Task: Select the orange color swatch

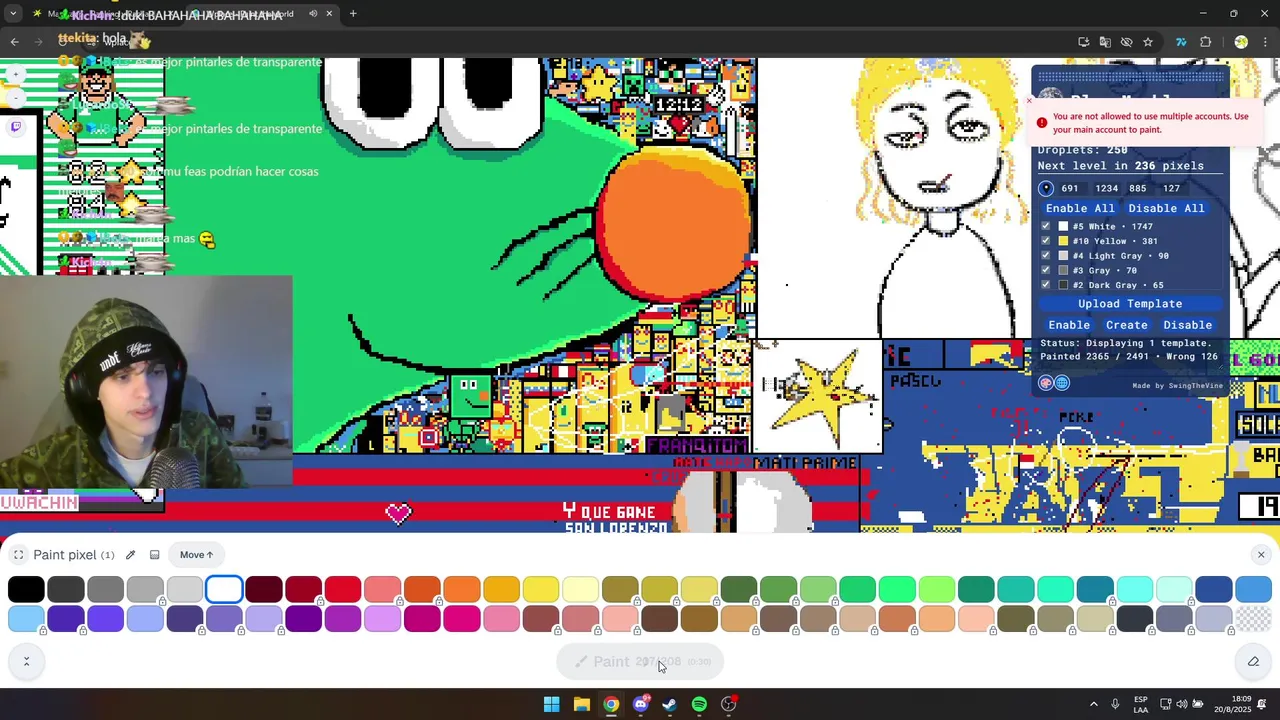Action: [461, 590]
